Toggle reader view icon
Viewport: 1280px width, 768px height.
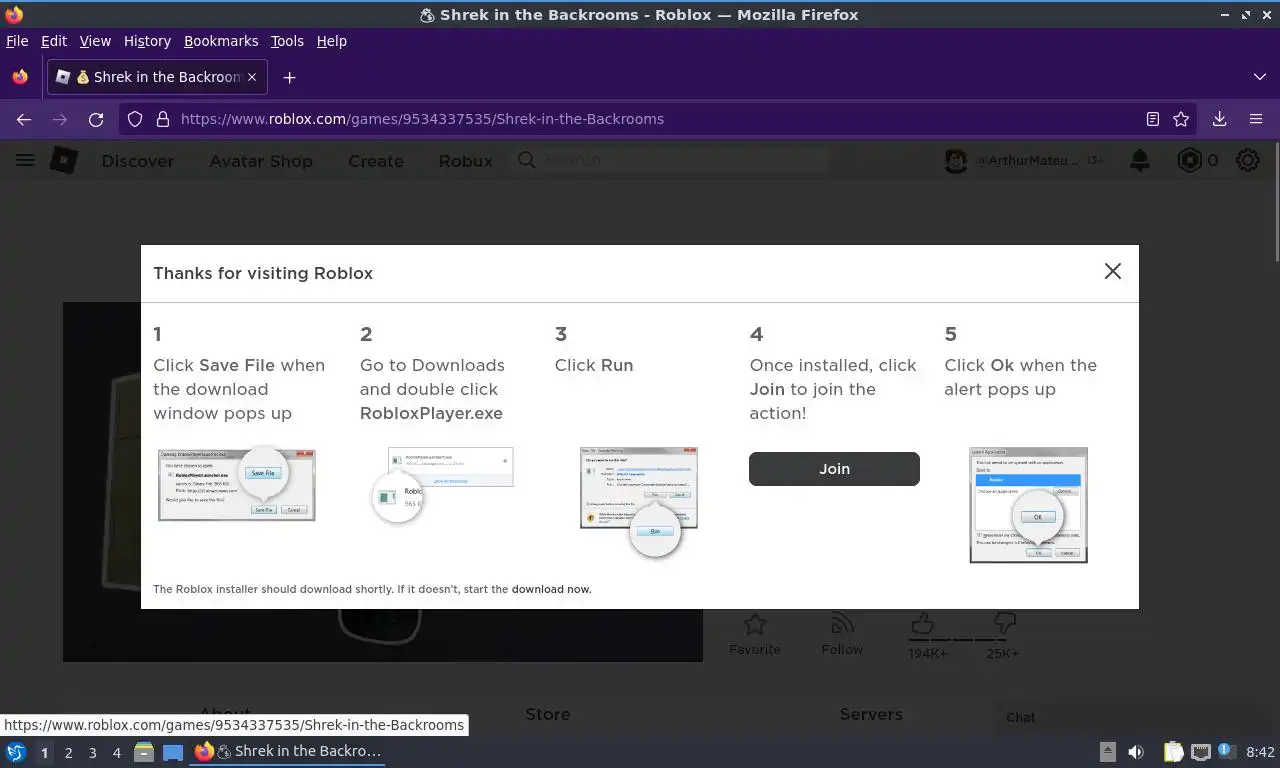(1152, 119)
